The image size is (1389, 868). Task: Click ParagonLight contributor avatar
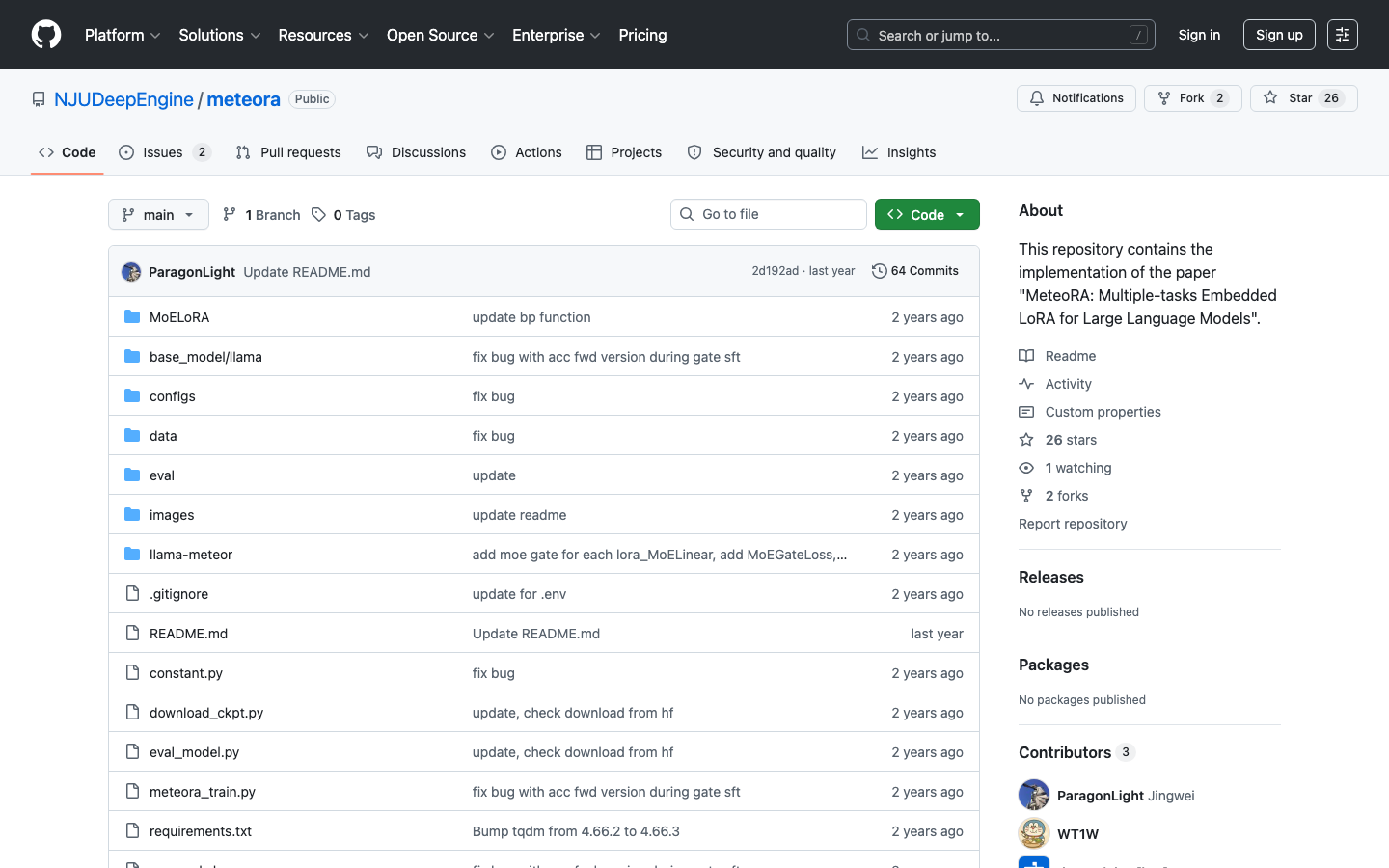[1034, 795]
